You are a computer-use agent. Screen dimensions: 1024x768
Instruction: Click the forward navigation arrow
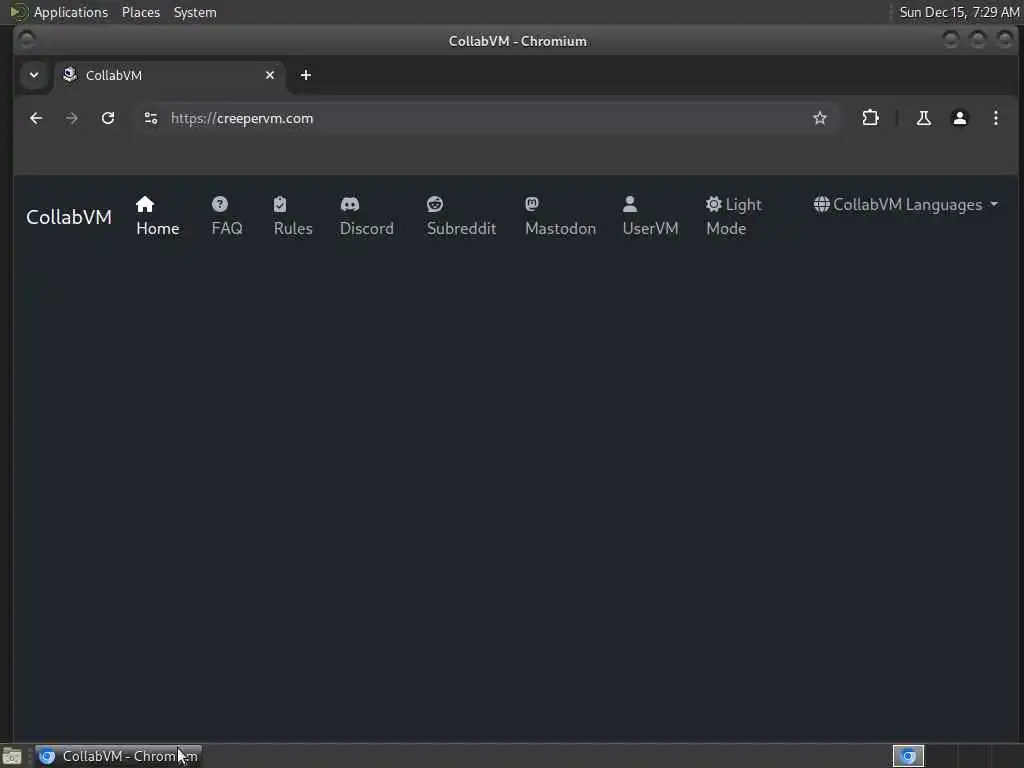(x=72, y=118)
